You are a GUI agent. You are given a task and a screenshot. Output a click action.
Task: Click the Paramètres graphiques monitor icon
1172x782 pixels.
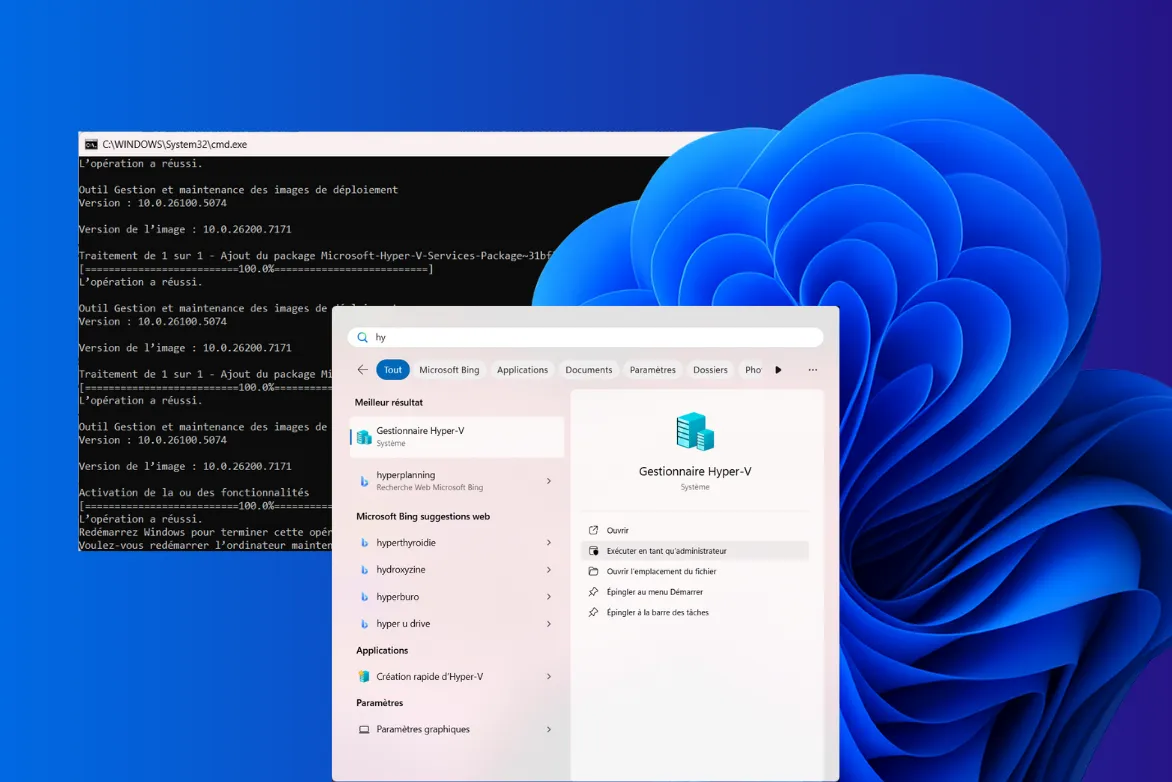coord(366,729)
